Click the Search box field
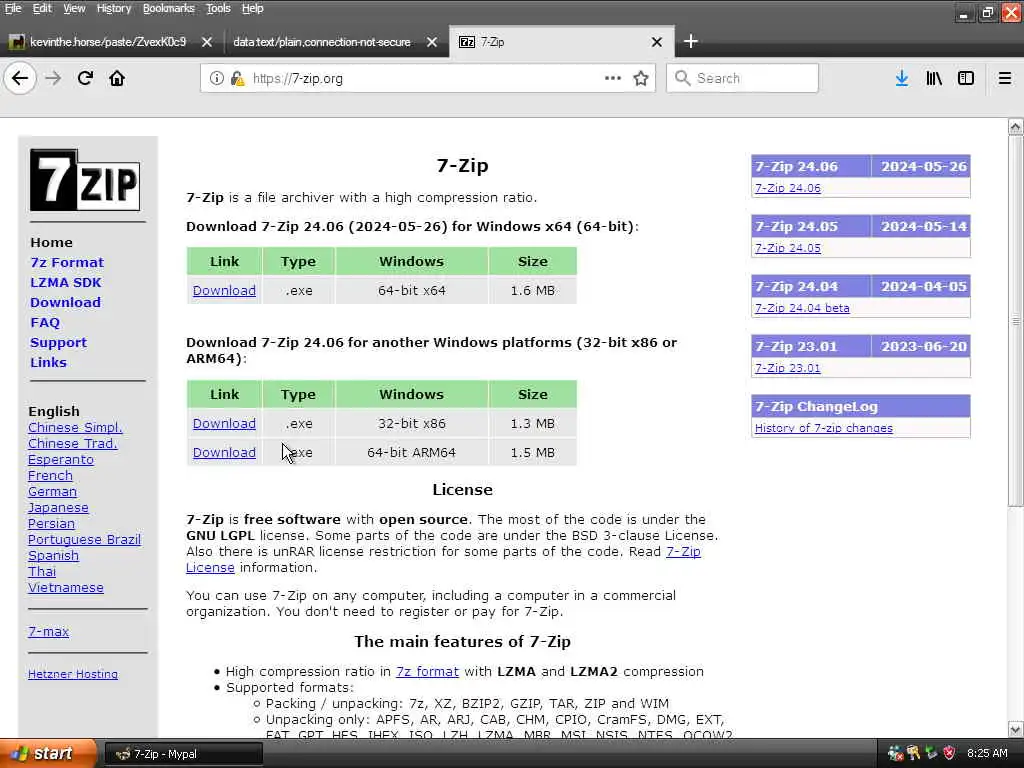 coord(742,78)
